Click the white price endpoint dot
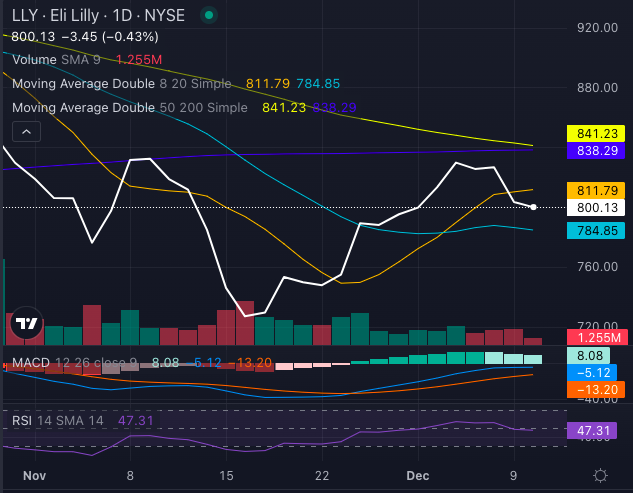Image resolution: width=633 pixels, height=493 pixels. click(x=534, y=207)
